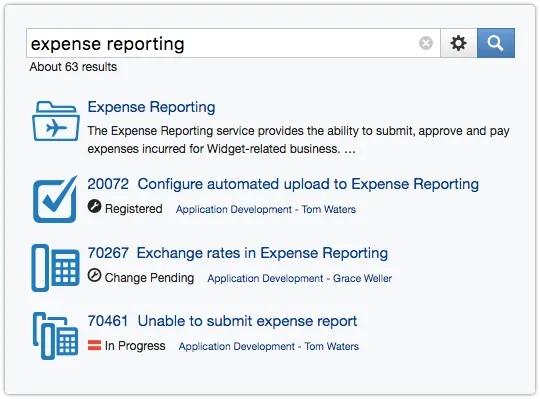This screenshot has width=540, height=399.
Task: Open search settings via the gear icon
Action: coord(458,43)
